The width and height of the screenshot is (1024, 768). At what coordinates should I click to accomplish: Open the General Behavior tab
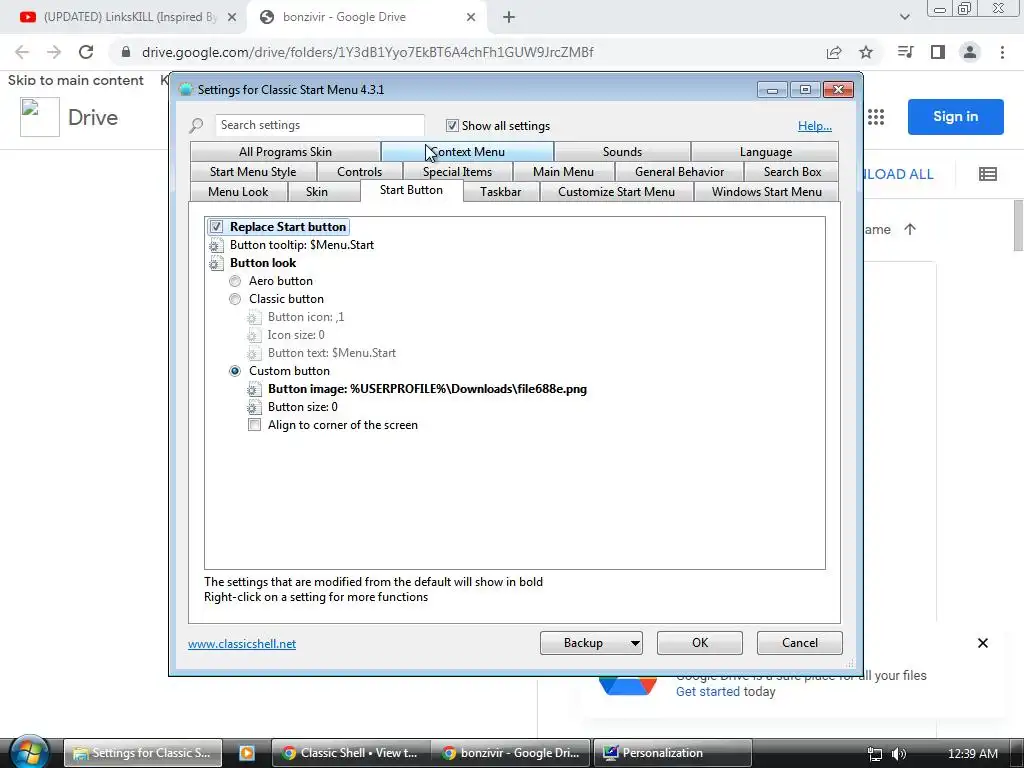click(x=679, y=172)
